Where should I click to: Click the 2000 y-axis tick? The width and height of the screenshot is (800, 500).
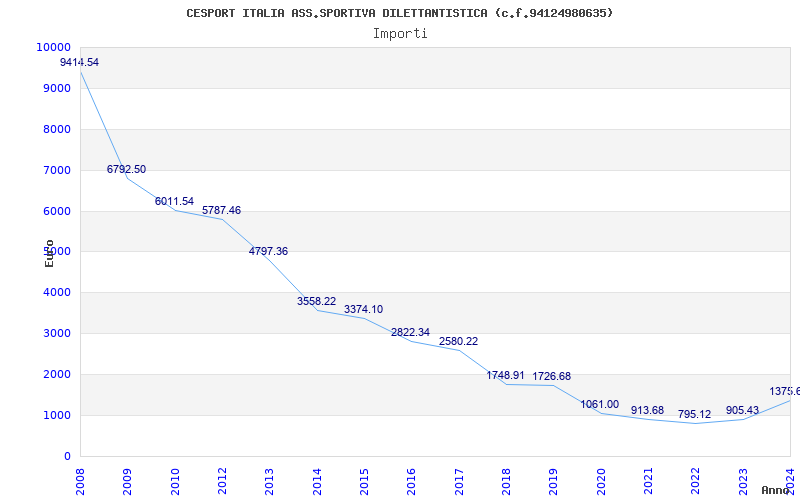[x=57, y=374]
